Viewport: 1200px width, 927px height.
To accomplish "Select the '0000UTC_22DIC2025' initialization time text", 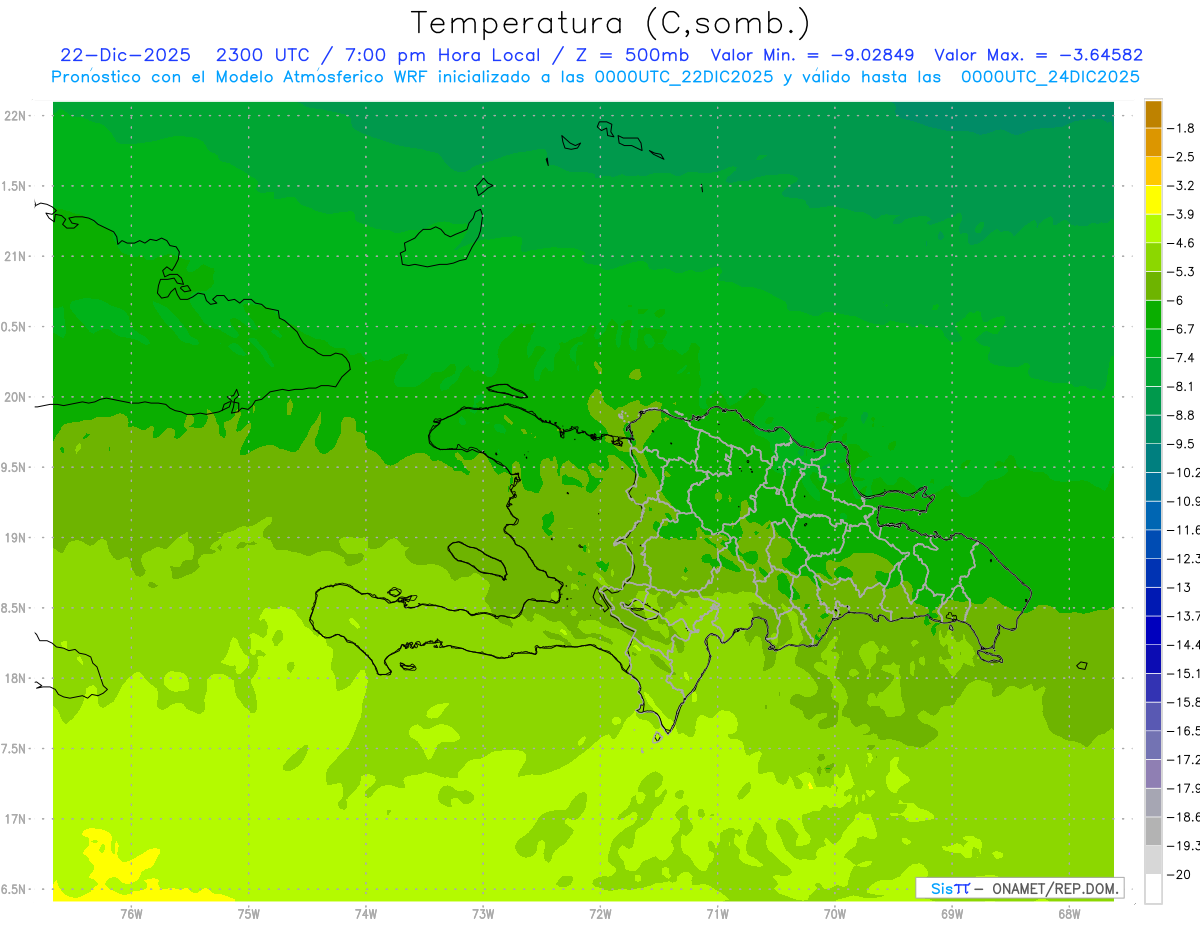I will tap(684, 77).
